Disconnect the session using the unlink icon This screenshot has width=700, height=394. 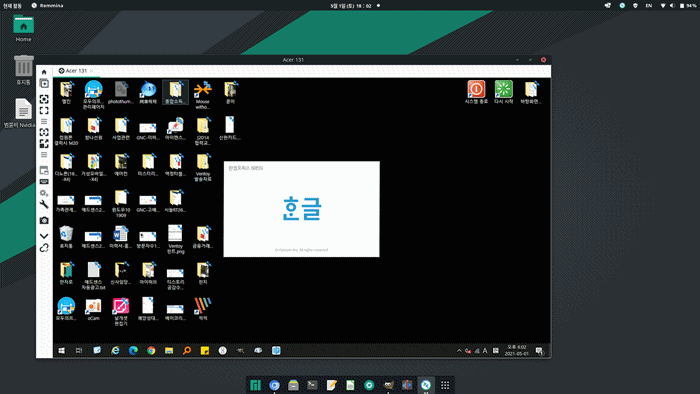44,248
